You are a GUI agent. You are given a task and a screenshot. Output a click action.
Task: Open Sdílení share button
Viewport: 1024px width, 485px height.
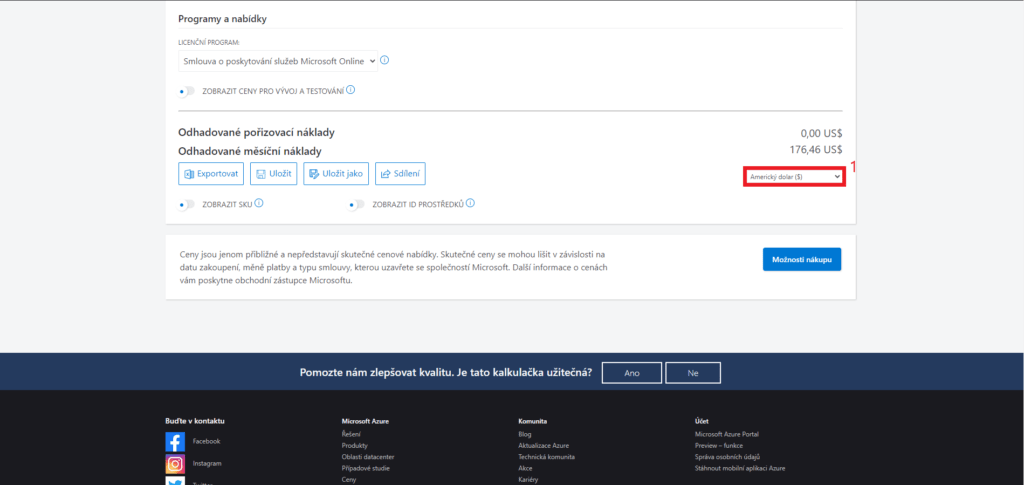pos(400,174)
